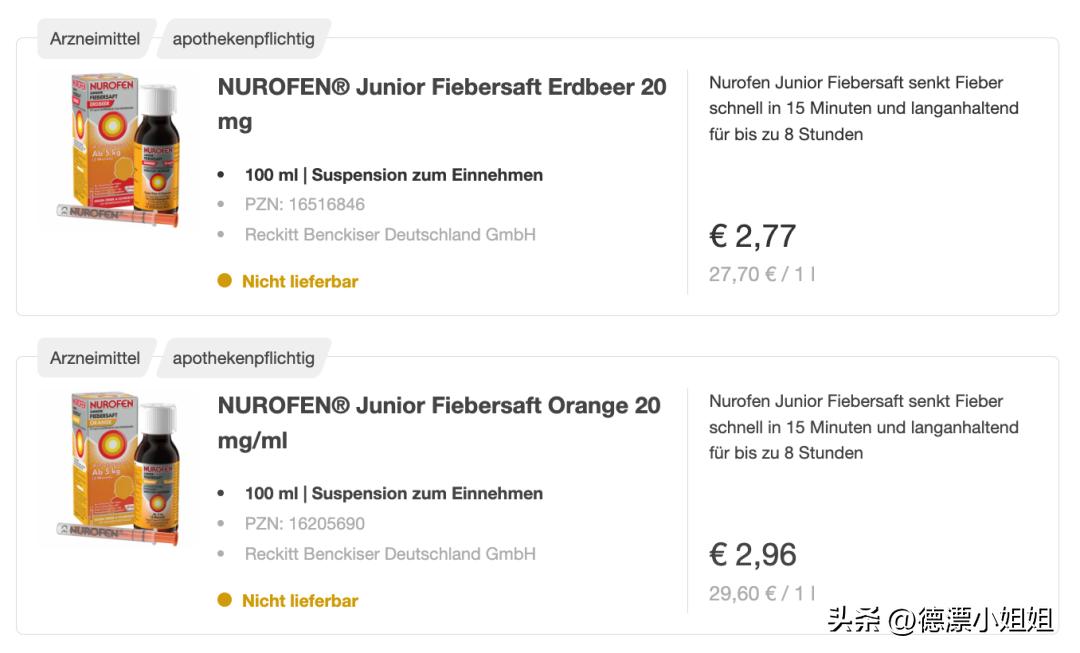Click Nicht lieferbar label for Erdbeer product
This screenshot has width=1080, height=653.
[x=300, y=282]
